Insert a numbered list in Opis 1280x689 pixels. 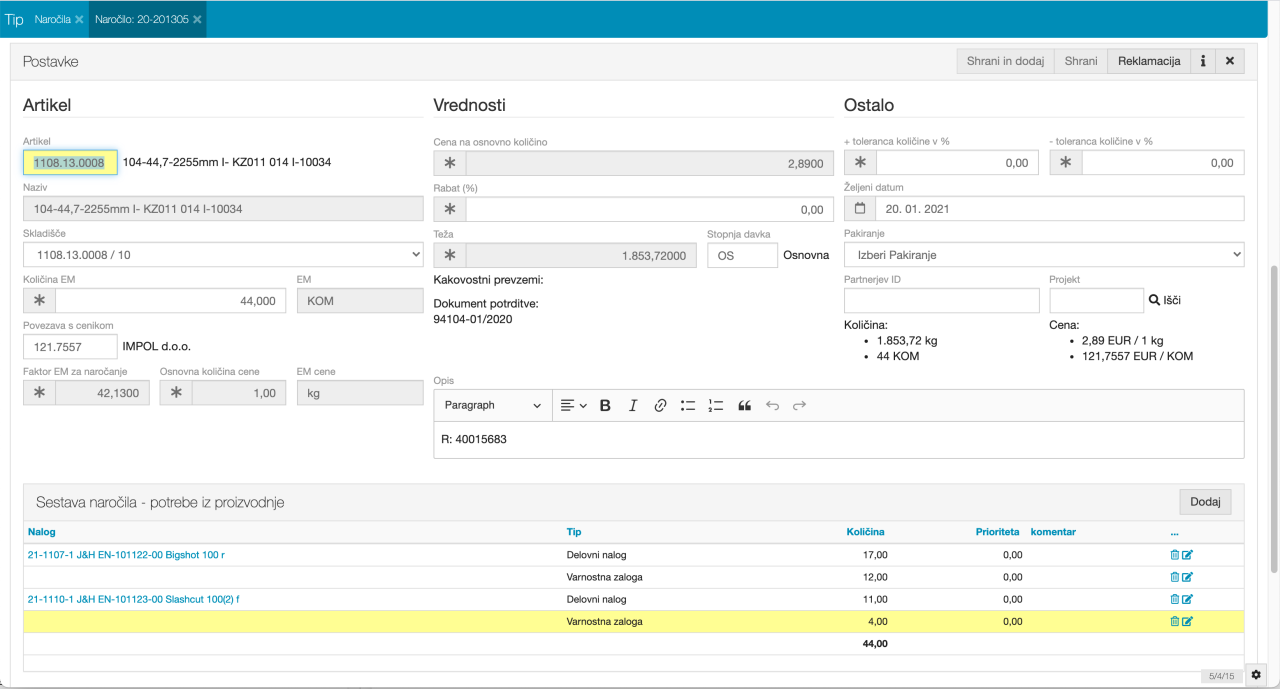tap(715, 405)
